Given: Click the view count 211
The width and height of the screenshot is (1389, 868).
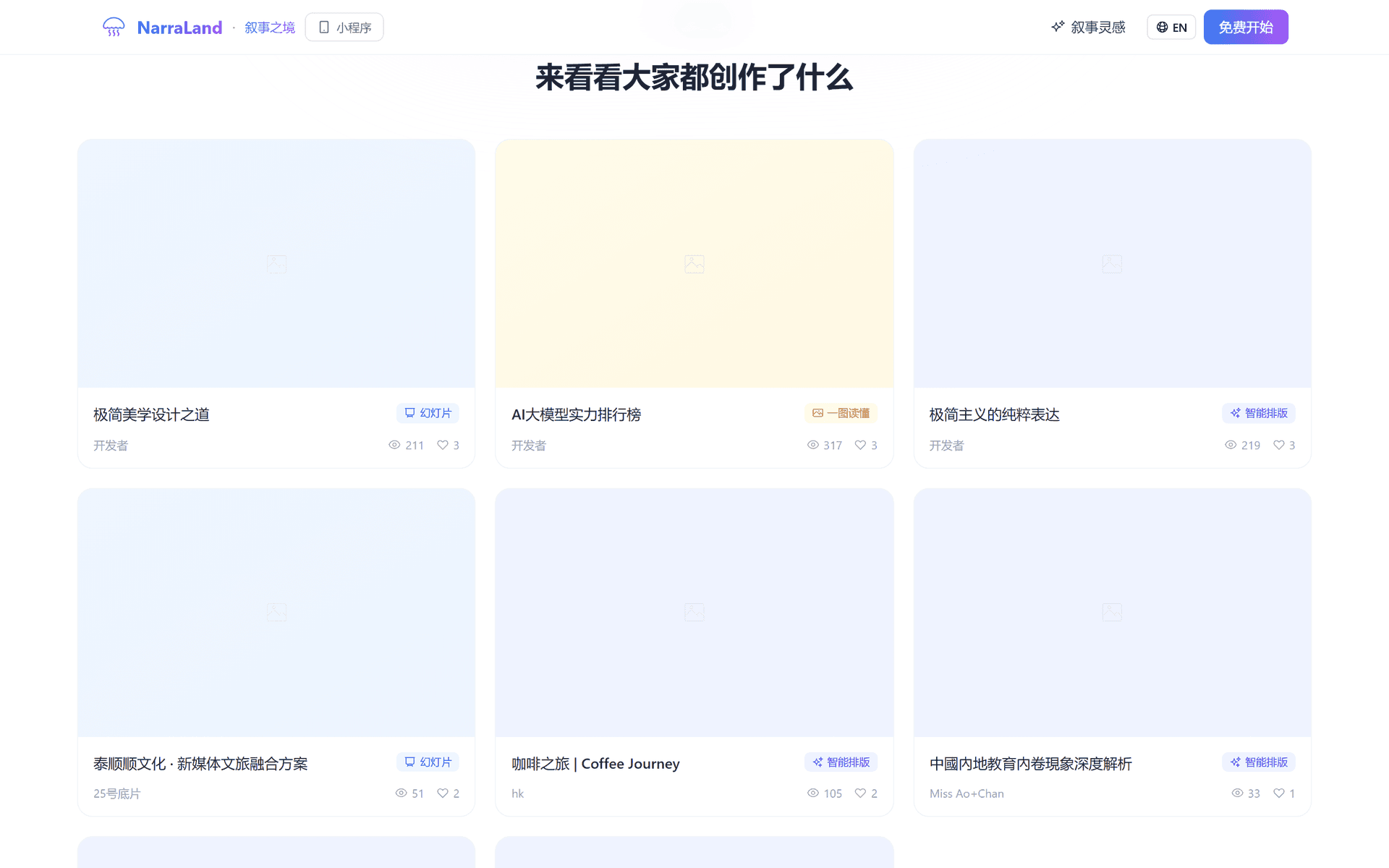Looking at the screenshot, I should pos(415,446).
